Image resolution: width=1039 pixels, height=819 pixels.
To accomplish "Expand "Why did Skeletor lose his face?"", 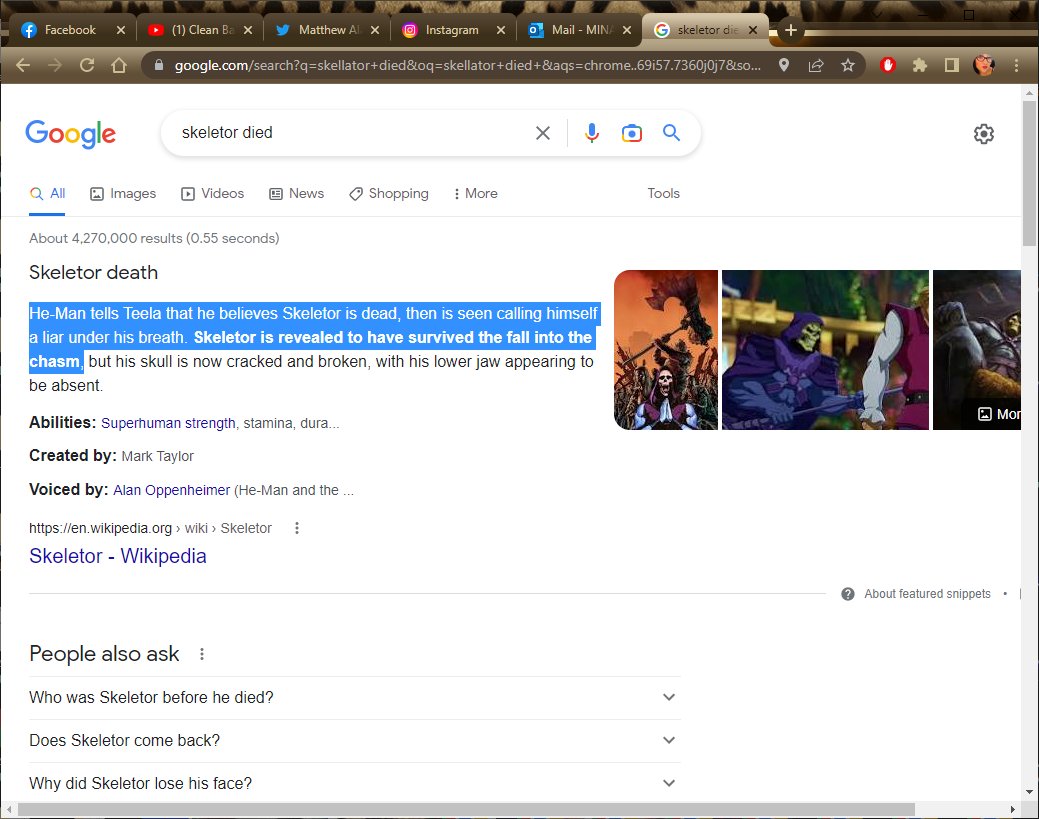I will pos(355,783).
